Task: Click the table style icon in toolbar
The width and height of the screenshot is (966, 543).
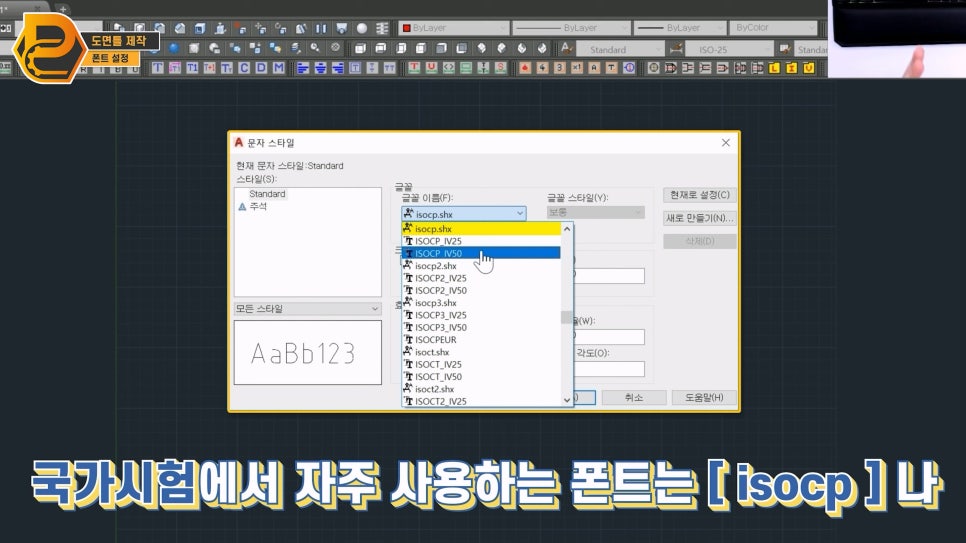Action: pyautogui.click(x=784, y=49)
